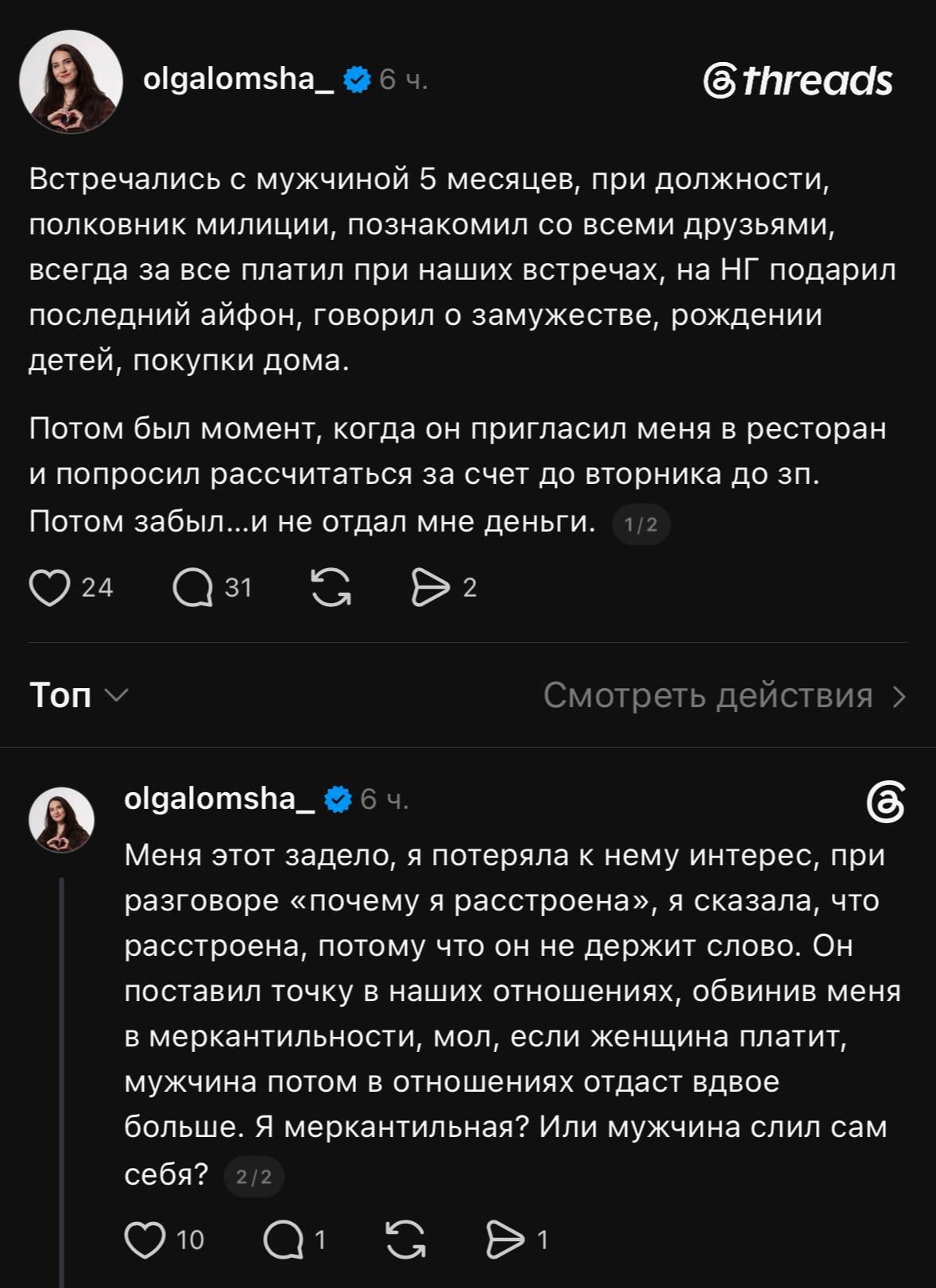Viewport: 936px width, 1288px height.
Task: Share the main post via send icon
Action: [x=430, y=588]
